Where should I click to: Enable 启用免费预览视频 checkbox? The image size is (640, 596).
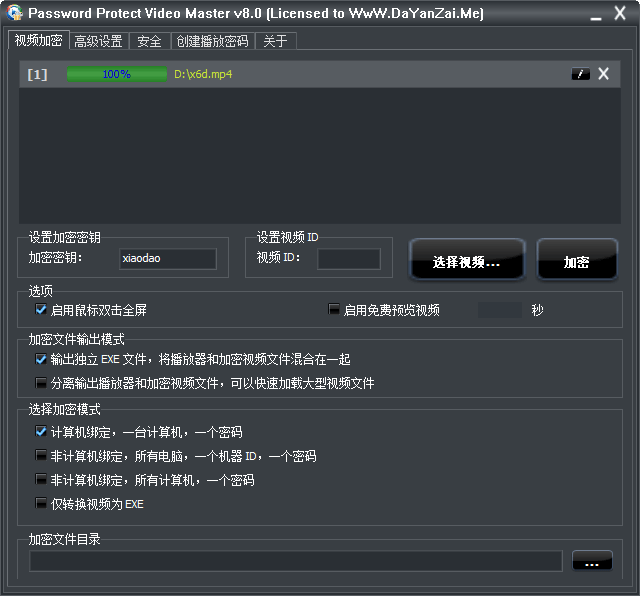(334, 310)
